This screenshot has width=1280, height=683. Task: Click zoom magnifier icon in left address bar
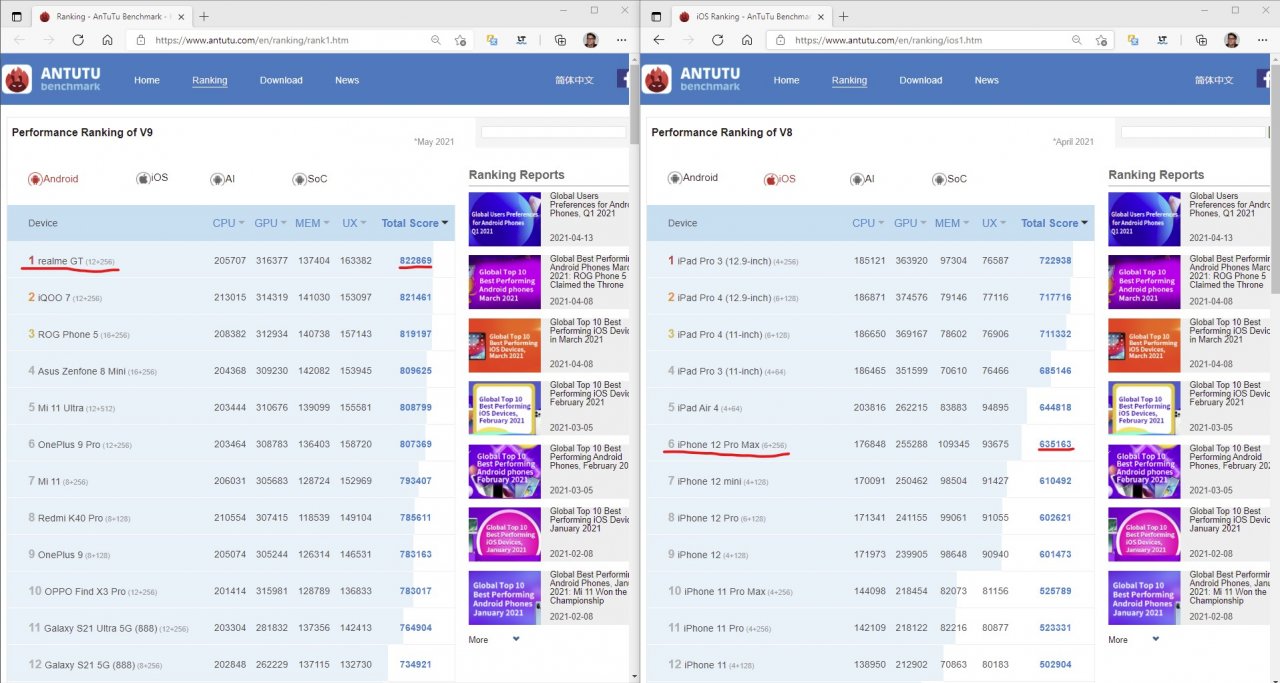(436, 40)
